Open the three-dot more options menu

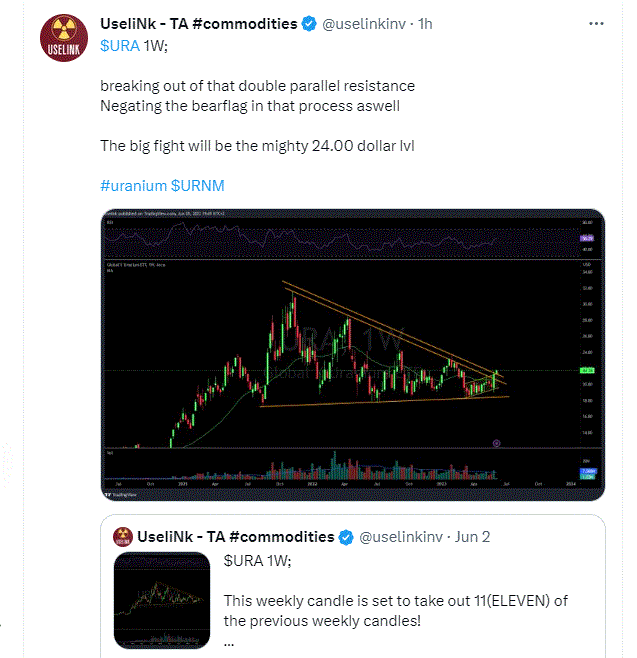click(x=596, y=24)
